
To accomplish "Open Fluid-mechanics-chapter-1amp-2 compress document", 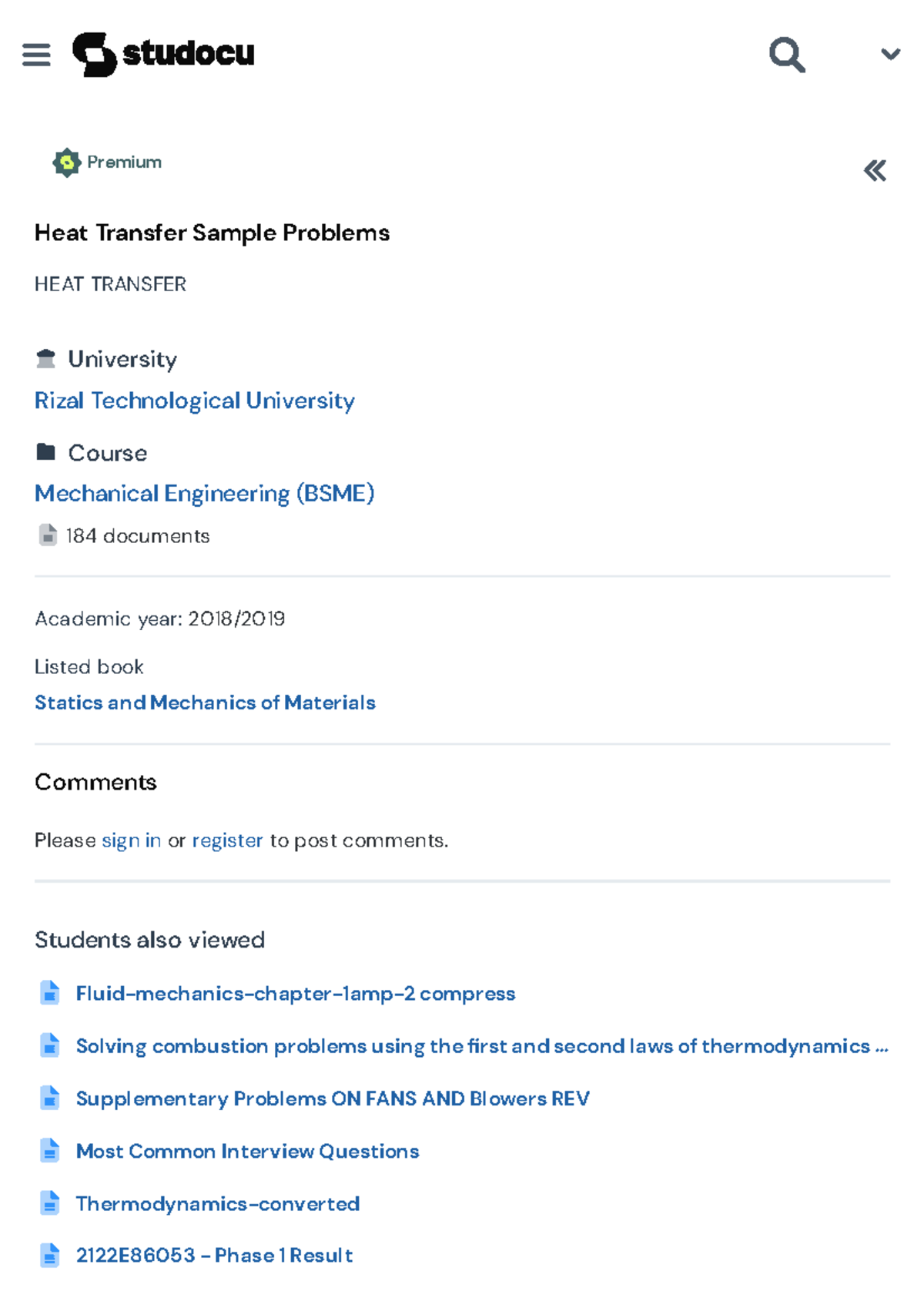I will pyautogui.click(x=295, y=994).
